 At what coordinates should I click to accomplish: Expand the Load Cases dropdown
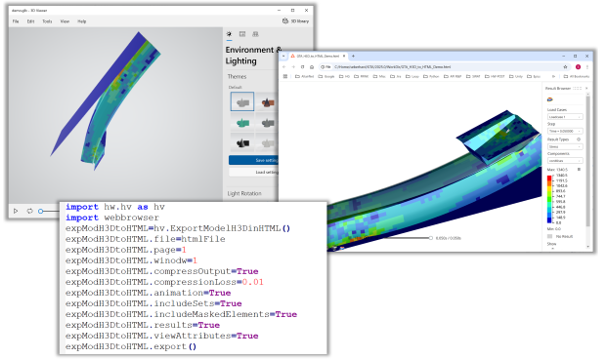[565, 117]
